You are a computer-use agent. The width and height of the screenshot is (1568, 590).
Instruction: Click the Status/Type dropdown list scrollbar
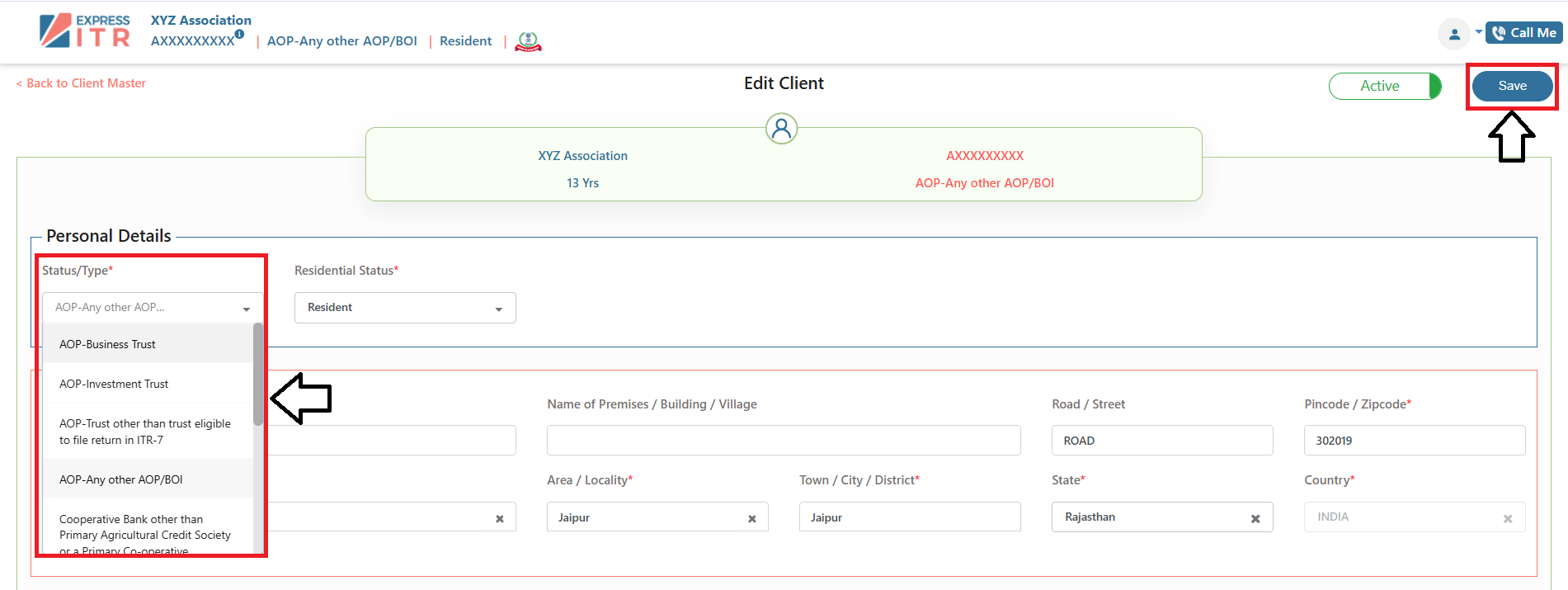(x=258, y=375)
